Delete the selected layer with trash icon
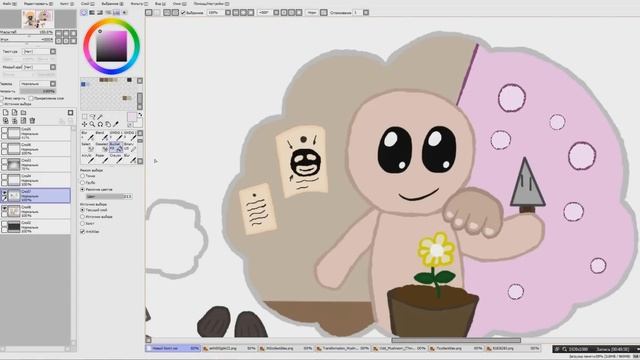This screenshot has height=360, width=640. coord(33,120)
